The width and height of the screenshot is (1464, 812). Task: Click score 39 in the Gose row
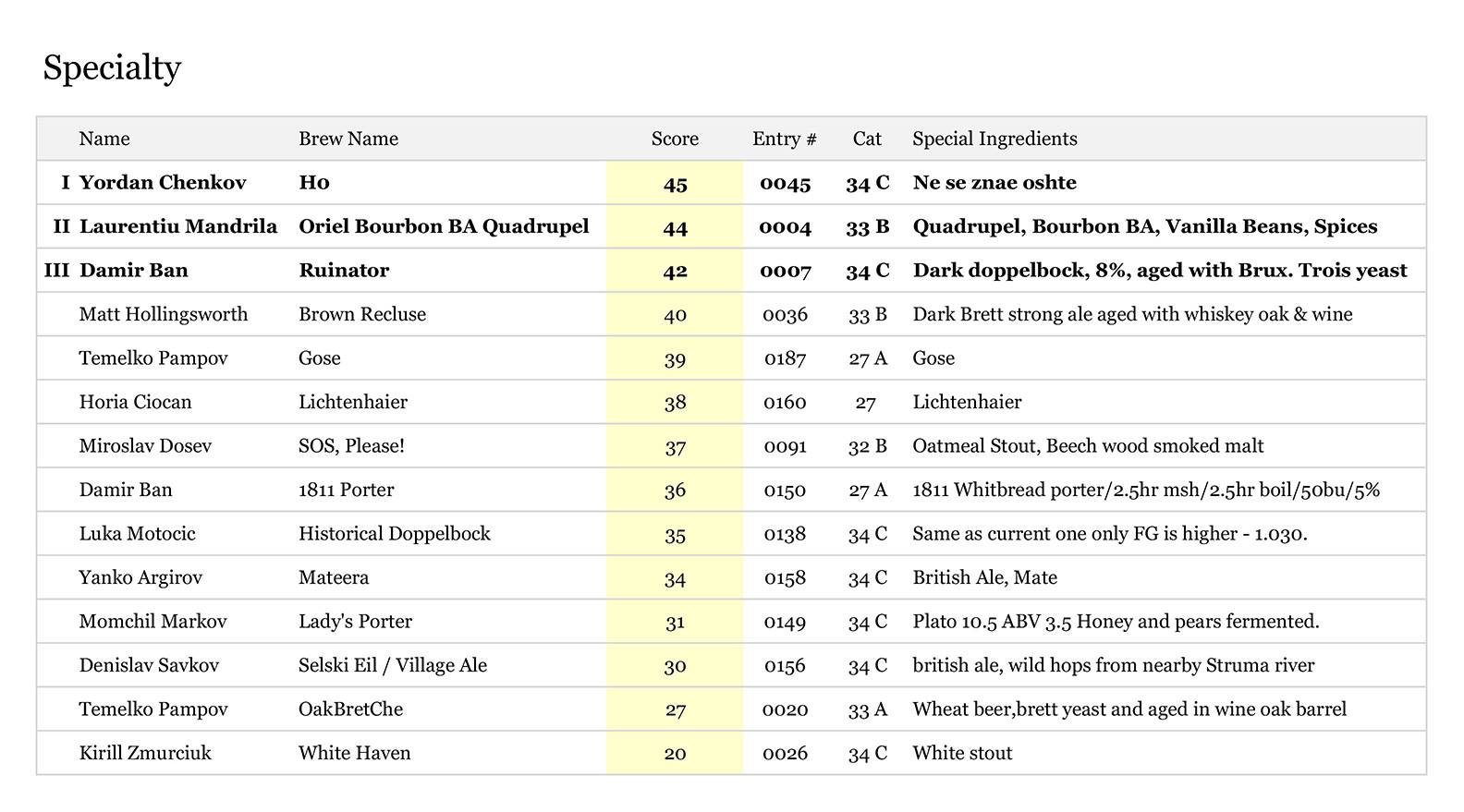tap(675, 359)
